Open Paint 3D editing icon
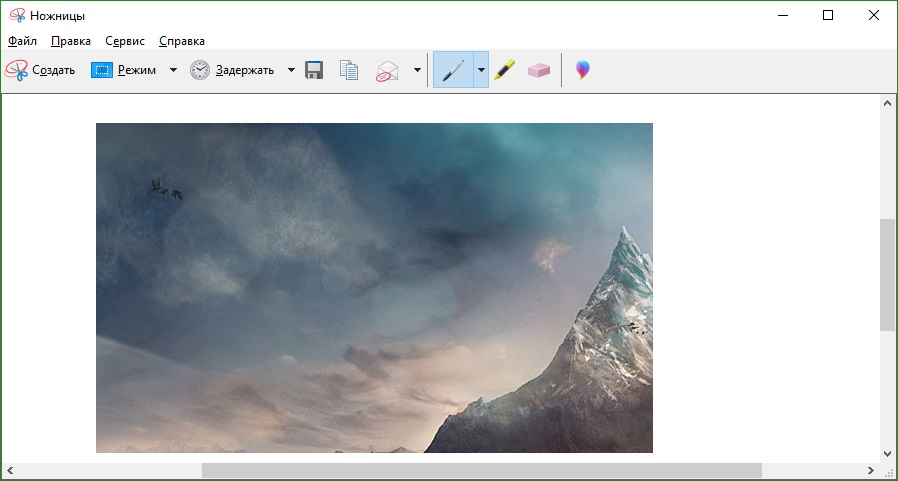The height and width of the screenshot is (481, 898). click(582, 70)
